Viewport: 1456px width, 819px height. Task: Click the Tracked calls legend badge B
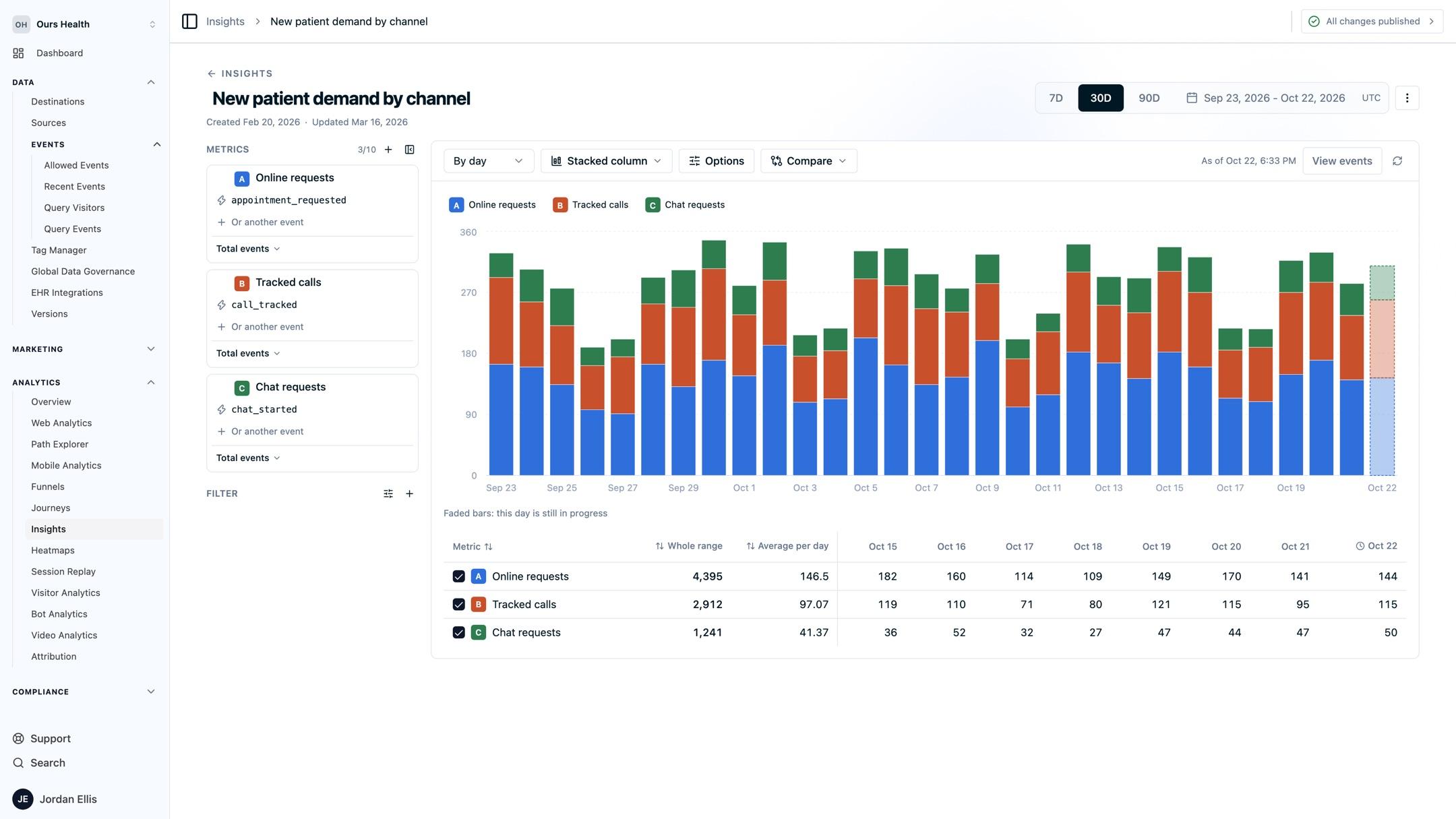click(560, 205)
